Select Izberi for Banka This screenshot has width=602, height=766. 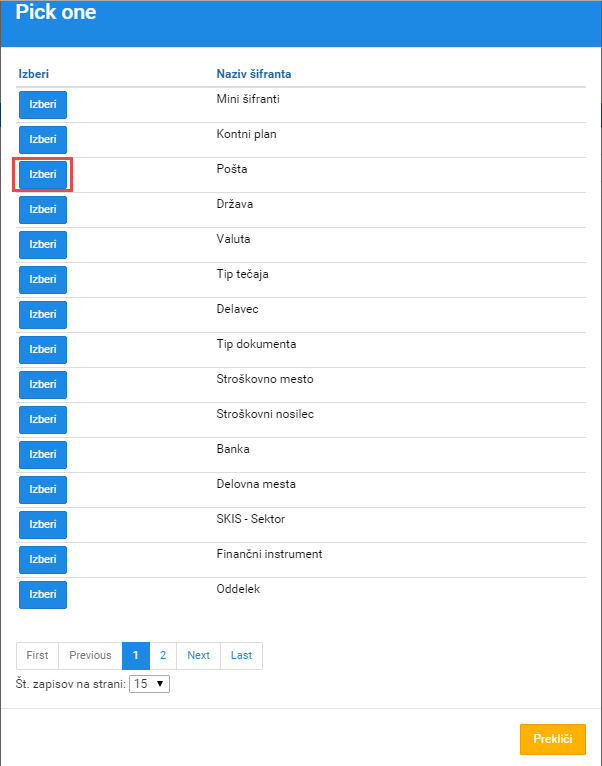point(43,455)
